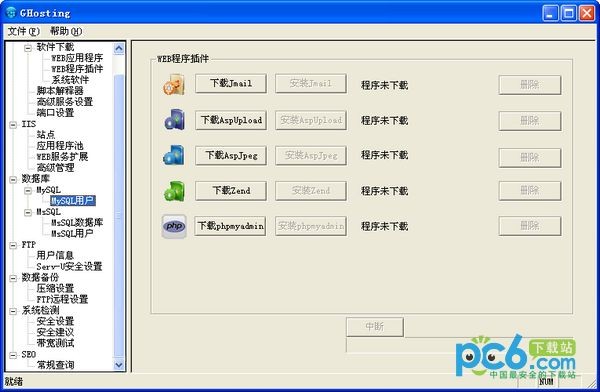Collapse the 系统检测 tree node

pos(13,311)
